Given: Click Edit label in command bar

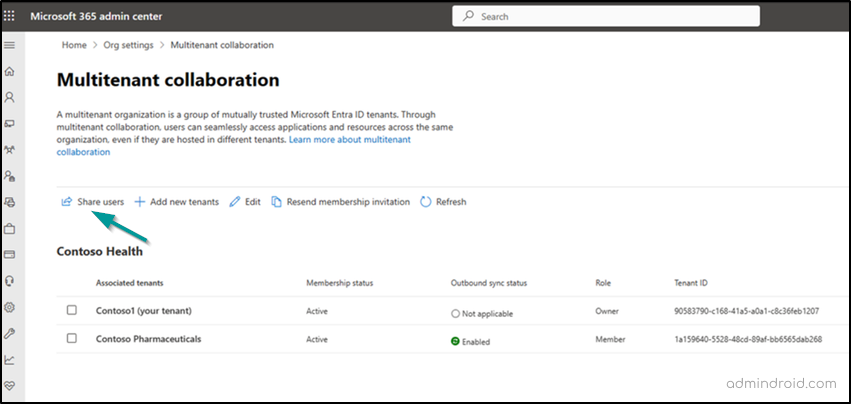Looking at the screenshot, I should (x=253, y=202).
